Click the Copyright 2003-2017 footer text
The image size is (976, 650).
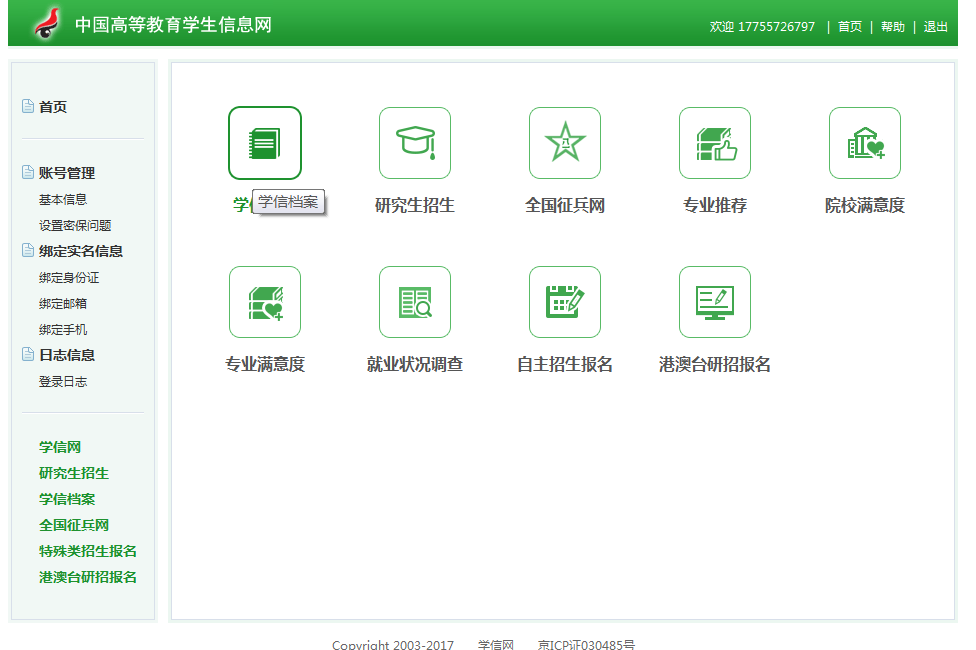tap(393, 644)
